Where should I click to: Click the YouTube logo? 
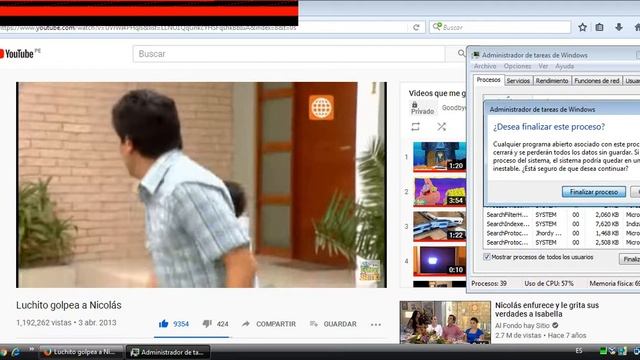19,53
